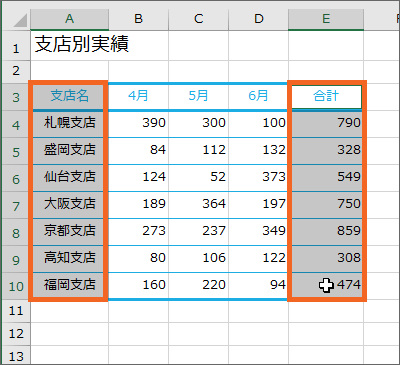This screenshot has height=365, width=400.
Task: Click cell with value 124
Action: [139, 178]
